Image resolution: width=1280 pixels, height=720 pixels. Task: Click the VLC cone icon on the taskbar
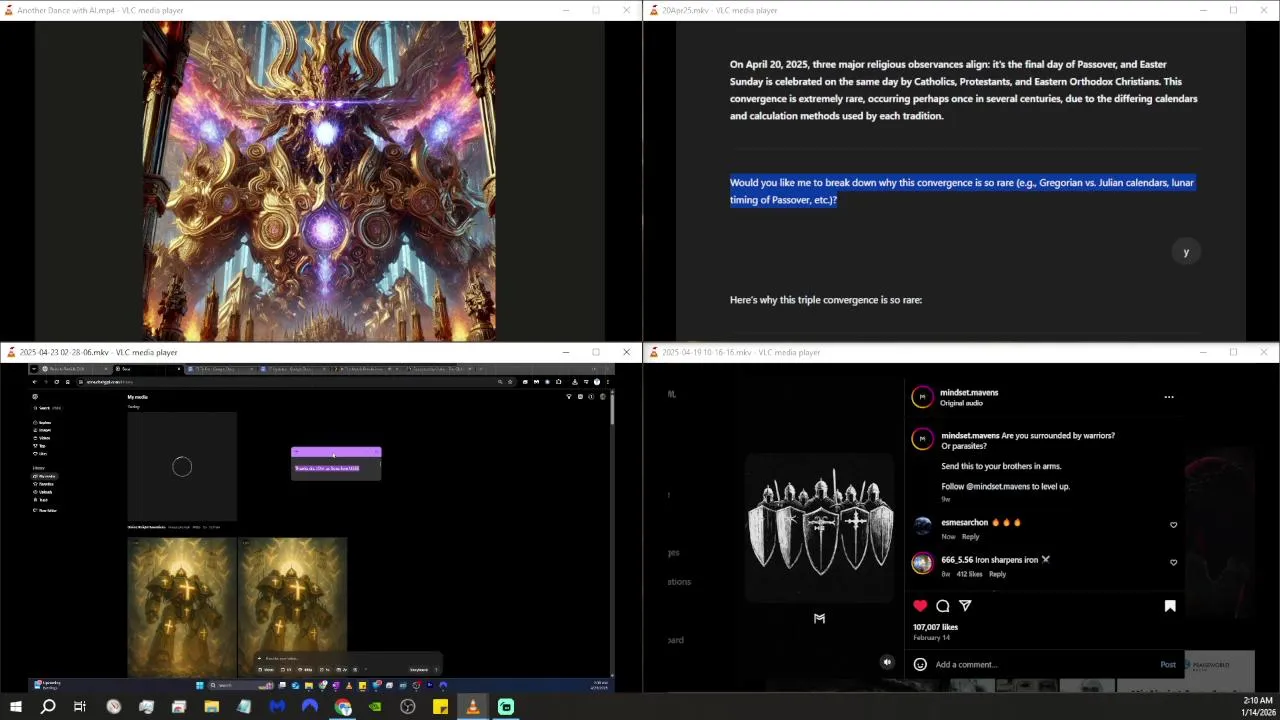(x=473, y=707)
